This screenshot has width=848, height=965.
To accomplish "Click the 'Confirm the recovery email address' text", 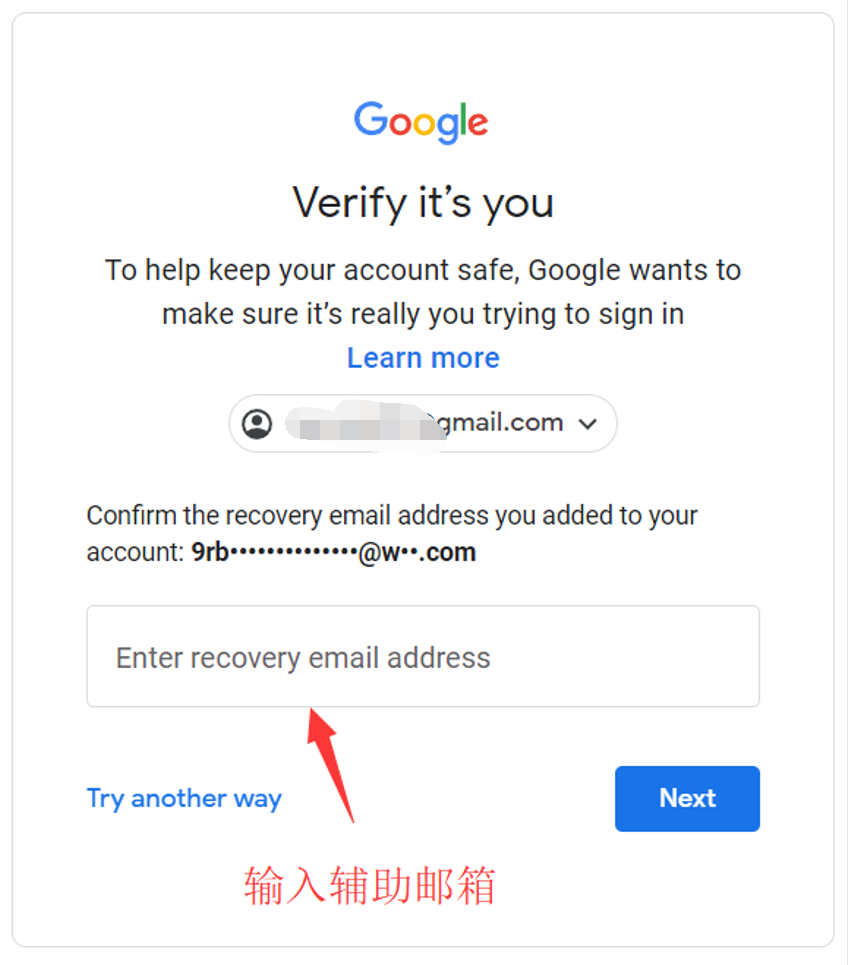I will point(392,516).
